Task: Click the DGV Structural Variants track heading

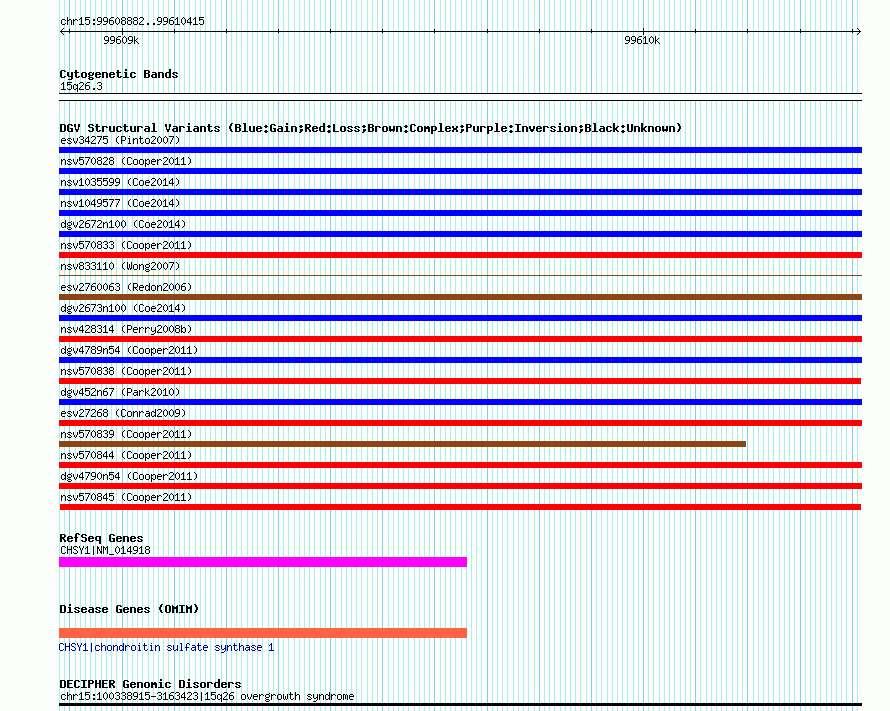Action: pyautogui.click(x=370, y=128)
